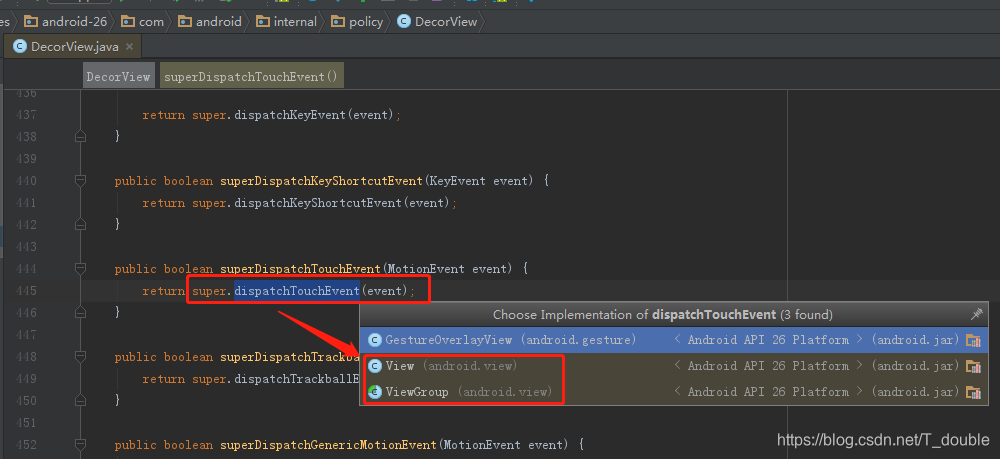Click highlighted dispatchTouchEvent on line 445

pos(297,291)
